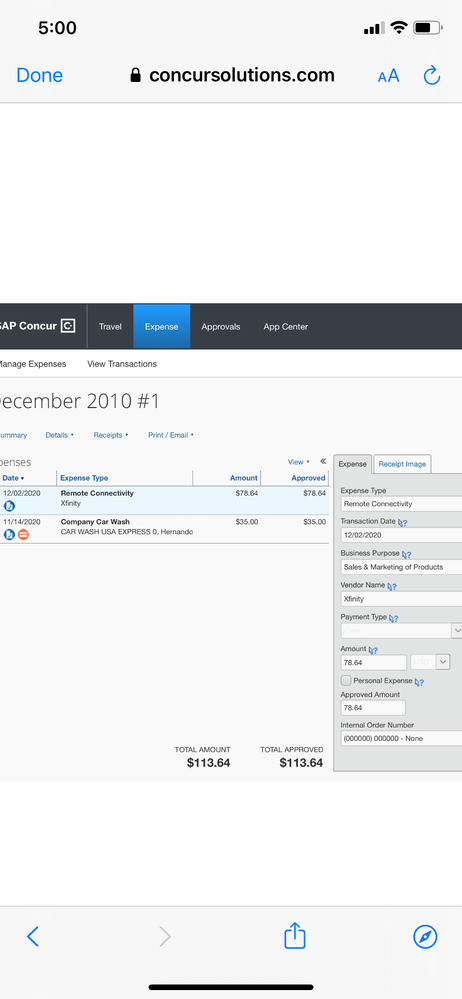Expand the Receipts menu
Viewport: 462px width, 999px height.
[111, 435]
